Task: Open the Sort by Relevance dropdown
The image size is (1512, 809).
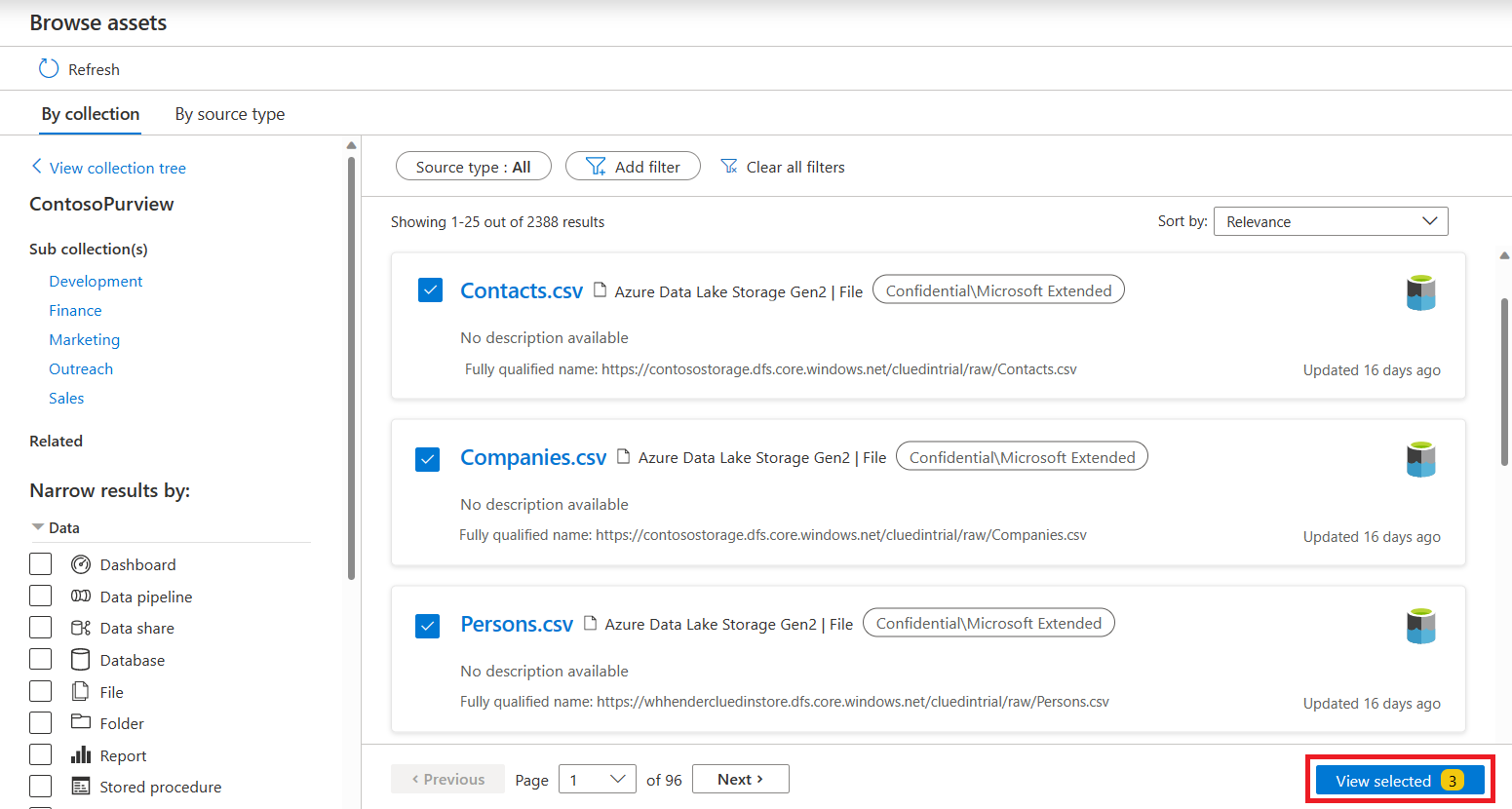Action: 1331,221
